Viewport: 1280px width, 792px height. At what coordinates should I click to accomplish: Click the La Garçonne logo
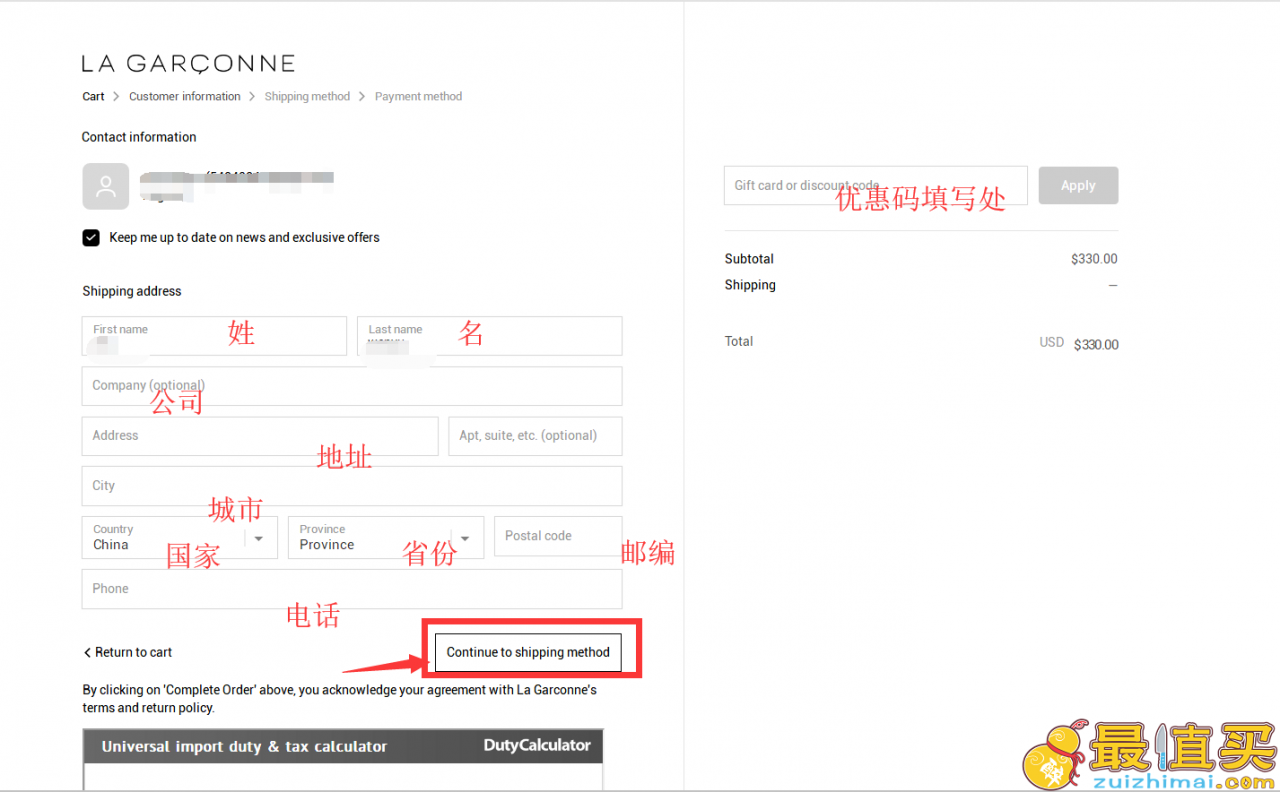[x=188, y=64]
